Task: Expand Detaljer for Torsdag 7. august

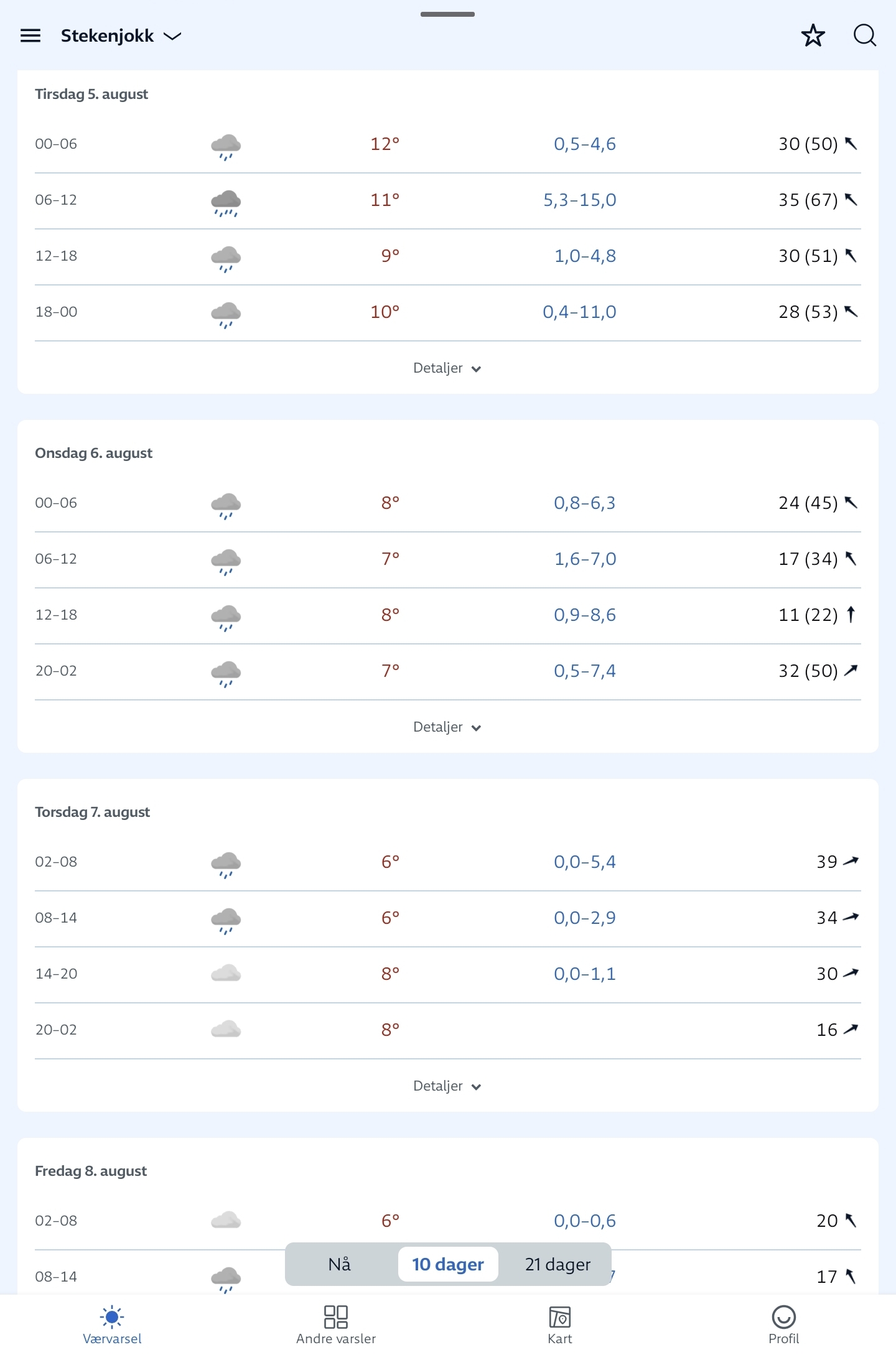Action: click(x=447, y=1086)
